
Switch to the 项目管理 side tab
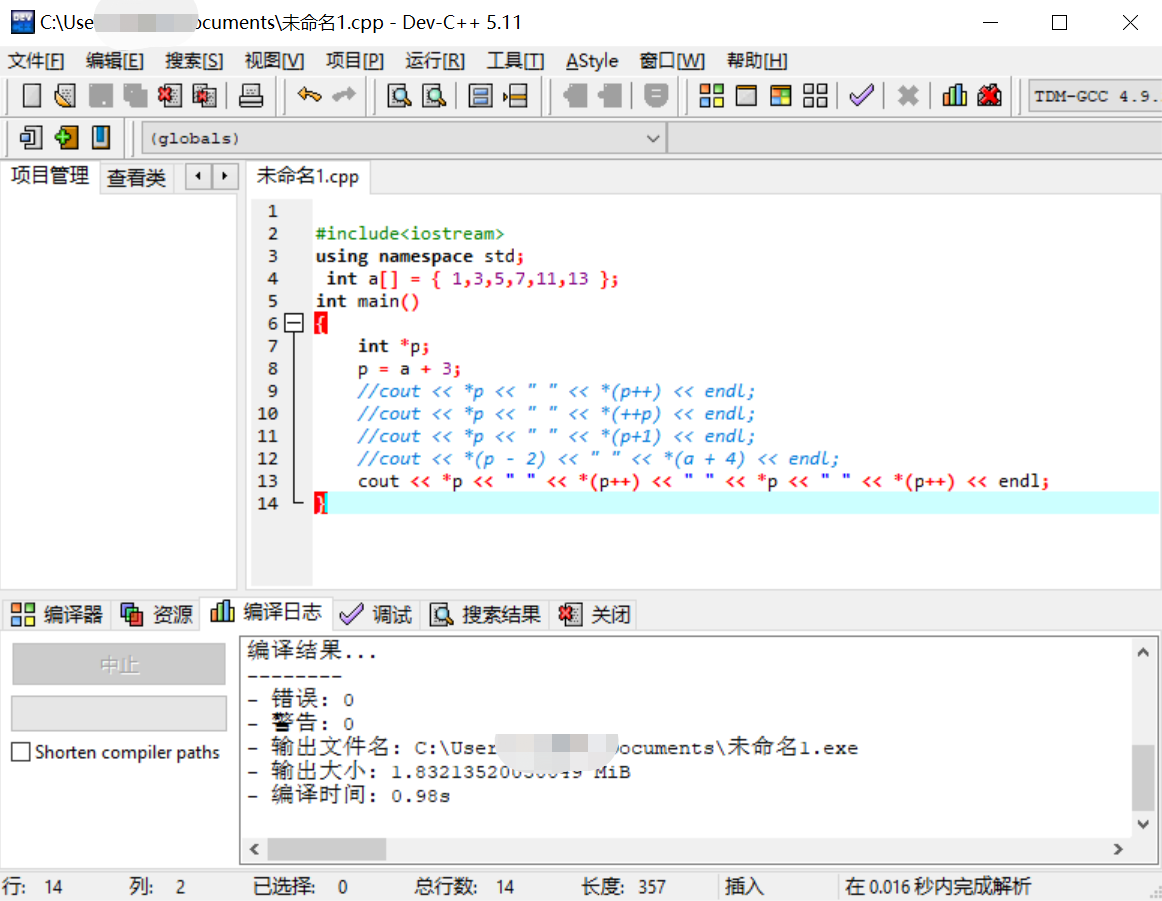click(x=50, y=176)
